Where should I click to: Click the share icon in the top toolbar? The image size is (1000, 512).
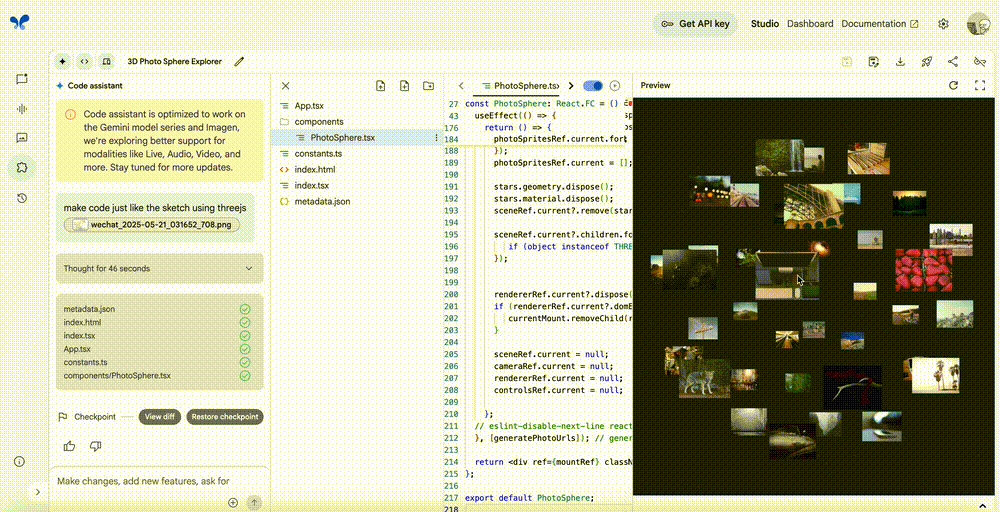952,62
